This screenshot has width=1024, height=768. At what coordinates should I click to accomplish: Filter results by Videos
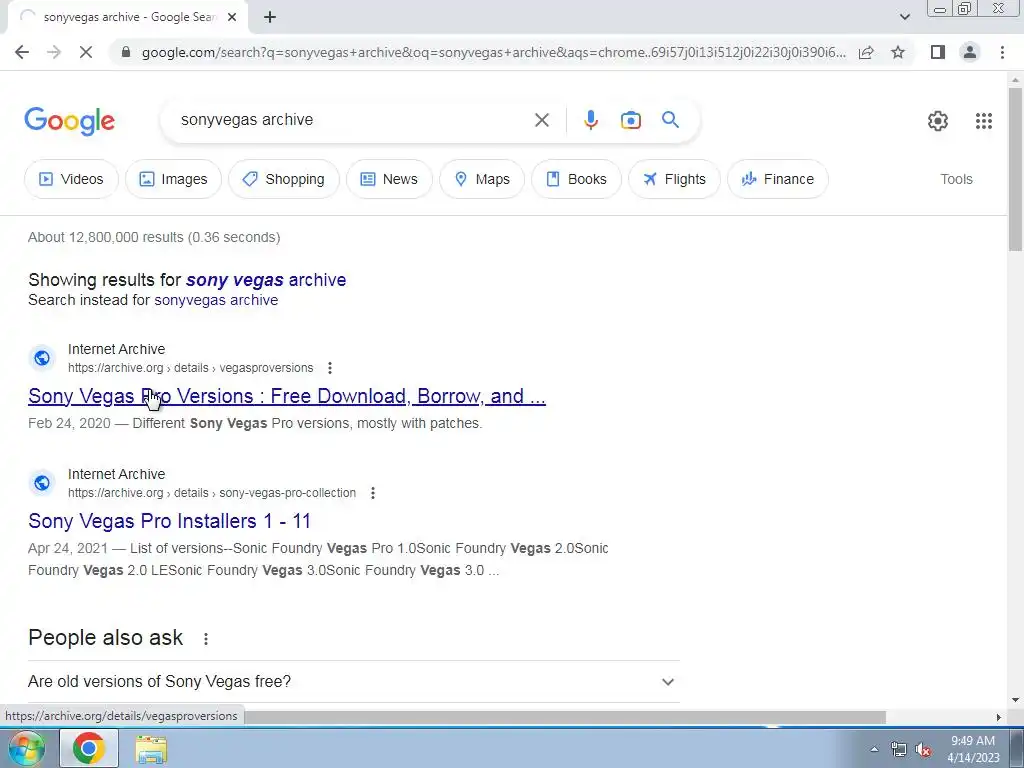pyautogui.click(x=72, y=179)
